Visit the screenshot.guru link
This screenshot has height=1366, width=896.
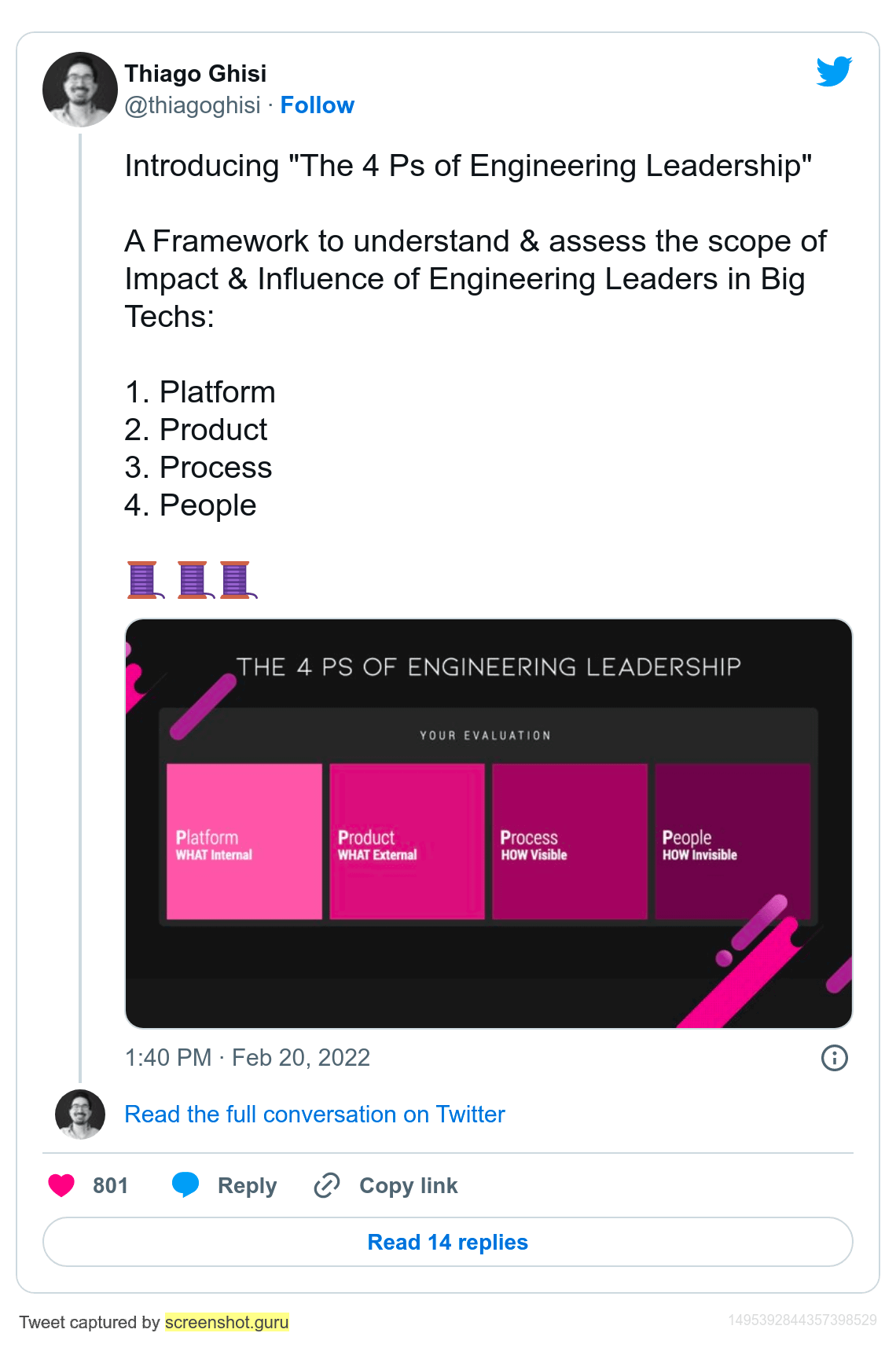227,1322
